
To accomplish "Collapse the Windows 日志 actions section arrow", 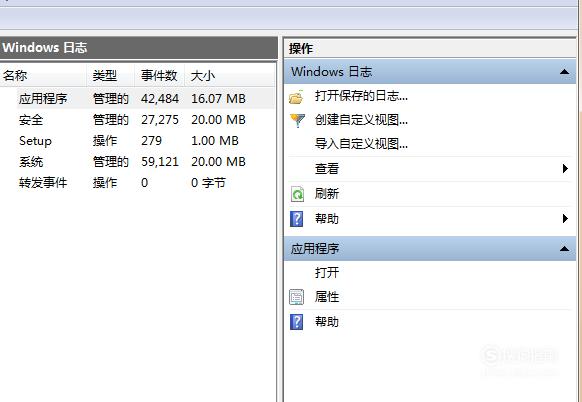I will coord(564,72).
